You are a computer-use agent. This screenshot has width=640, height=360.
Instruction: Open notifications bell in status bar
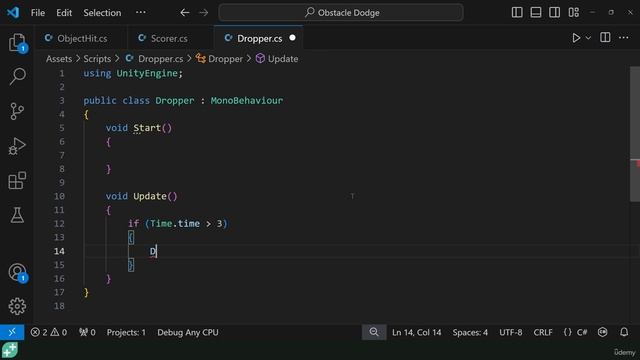pos(624,332)
